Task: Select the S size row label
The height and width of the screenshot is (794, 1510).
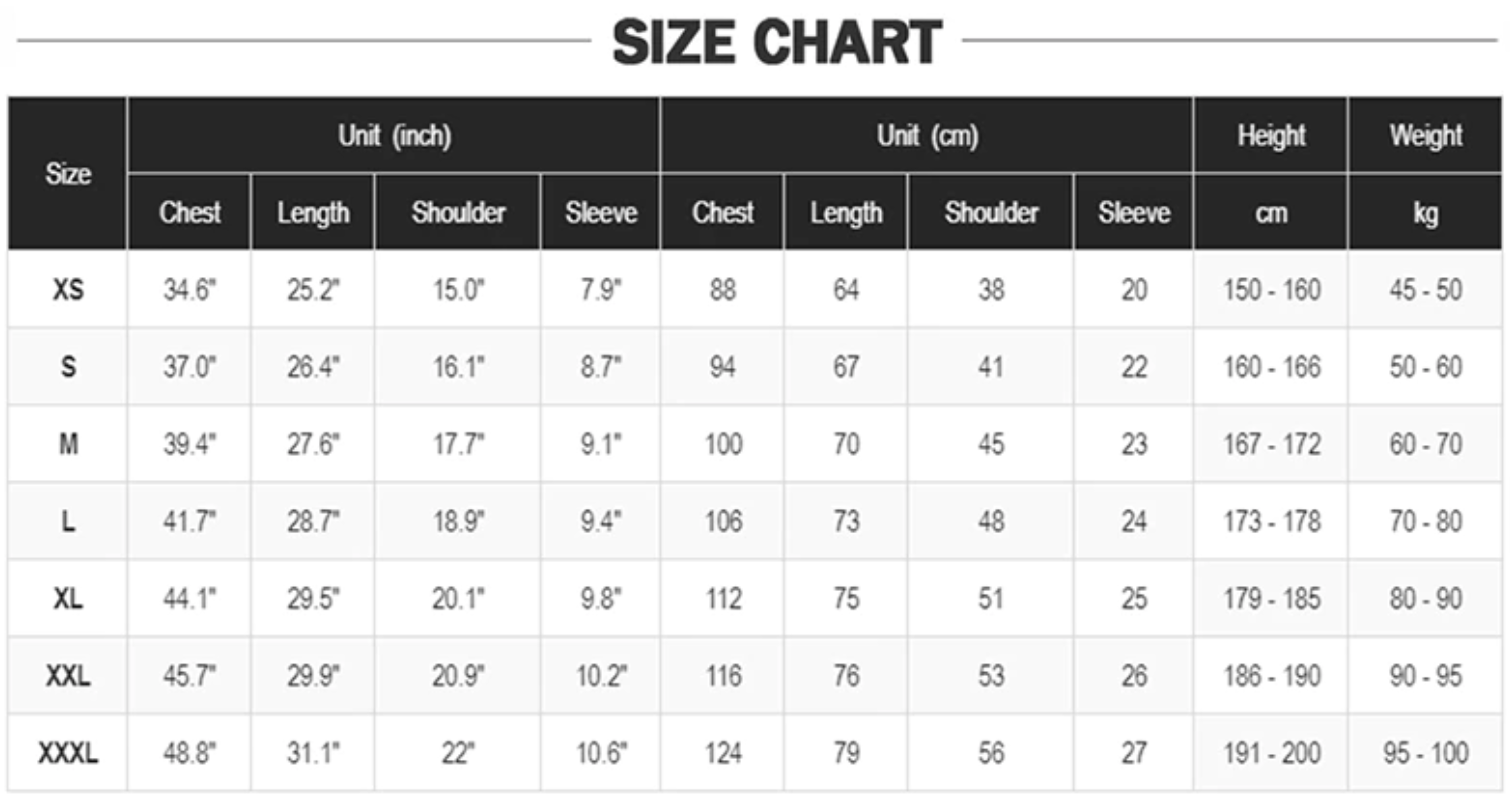Action: click(x=68, y=367)
